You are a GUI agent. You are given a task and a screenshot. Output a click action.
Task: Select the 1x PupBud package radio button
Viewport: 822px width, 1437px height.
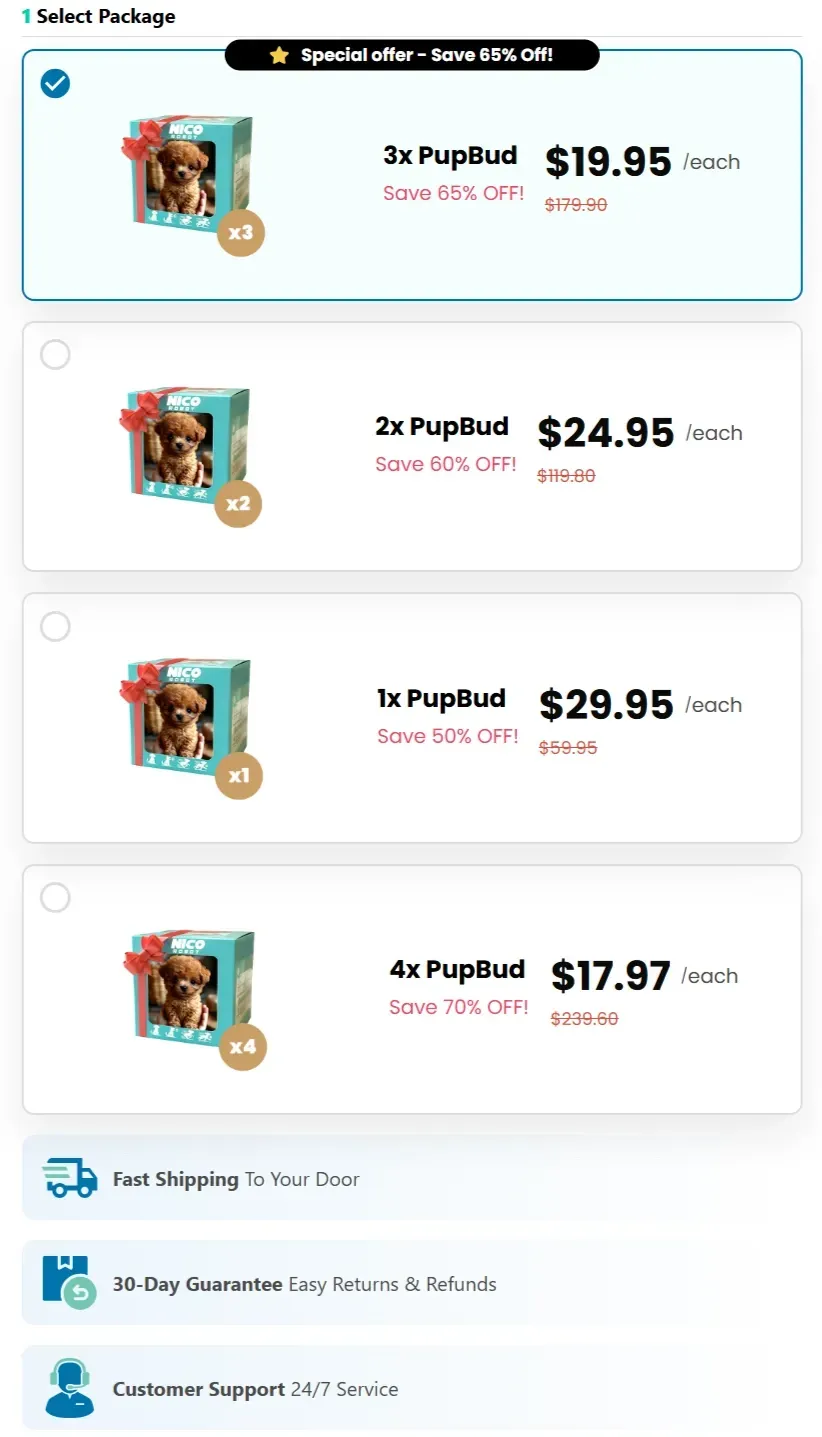point(56,626)
